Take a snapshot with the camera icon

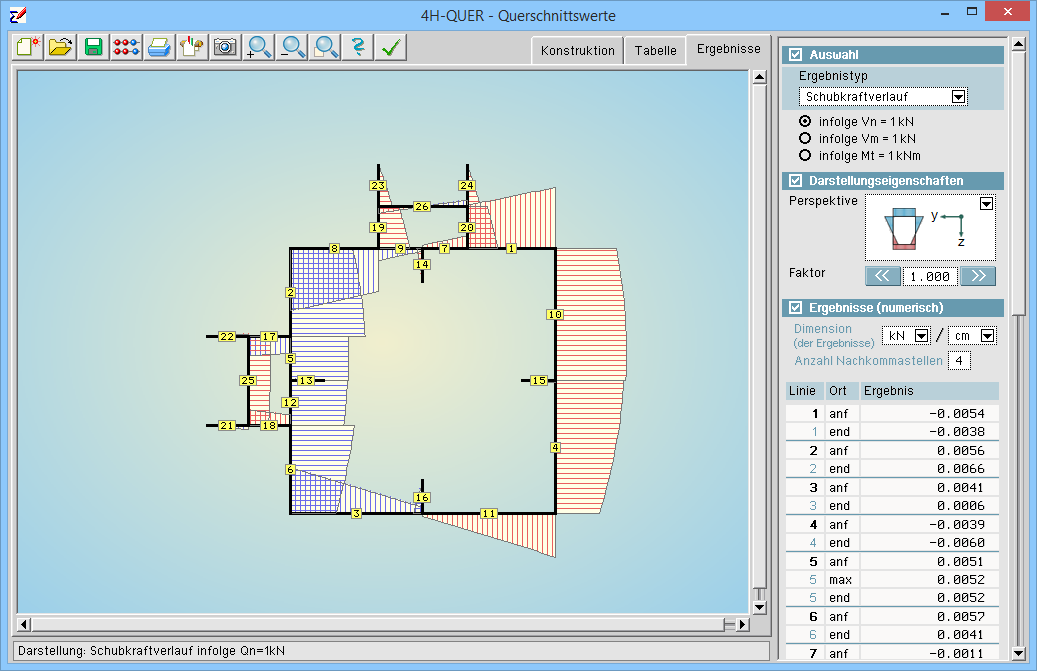225,47
